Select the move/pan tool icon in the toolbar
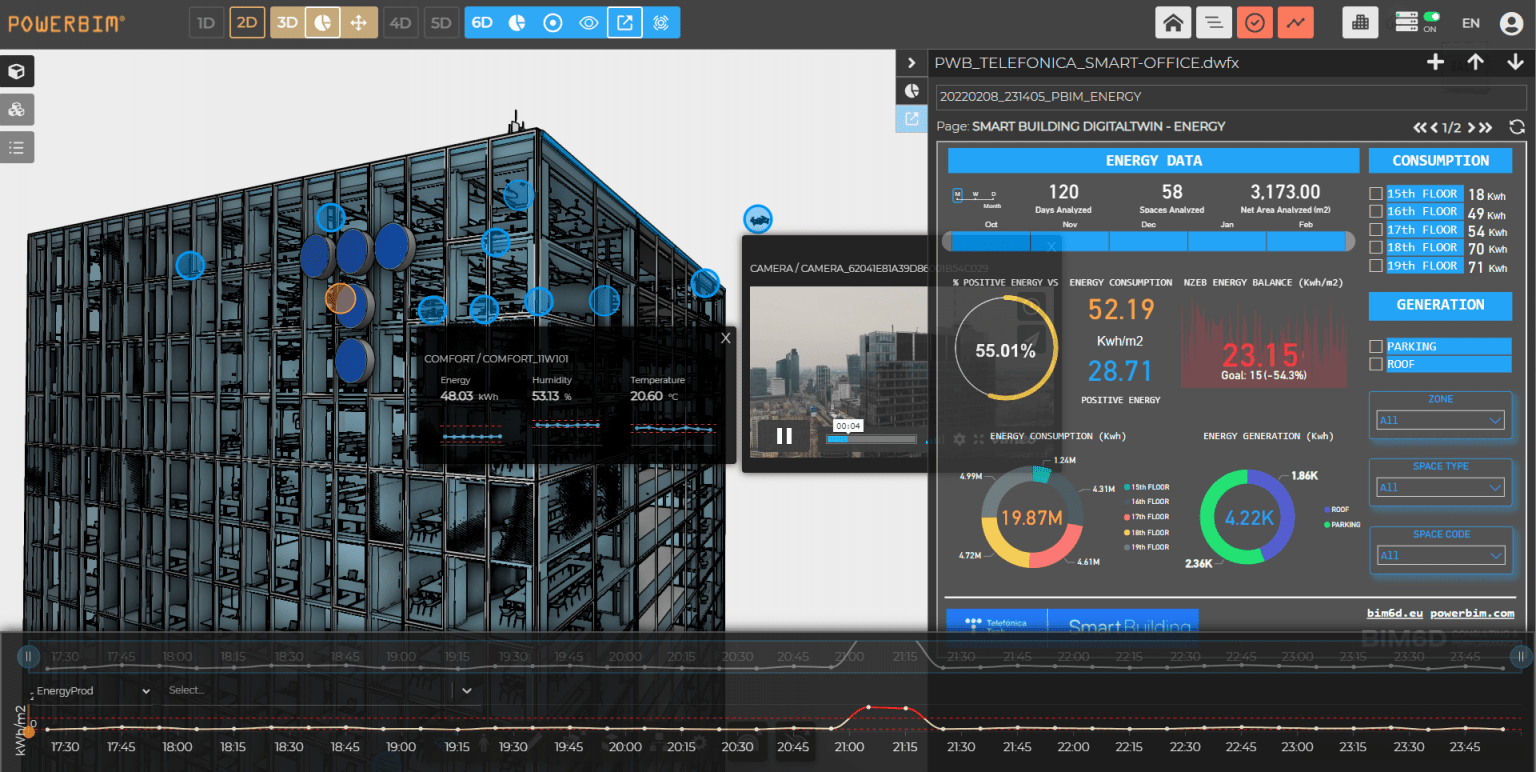 (357, 21)
